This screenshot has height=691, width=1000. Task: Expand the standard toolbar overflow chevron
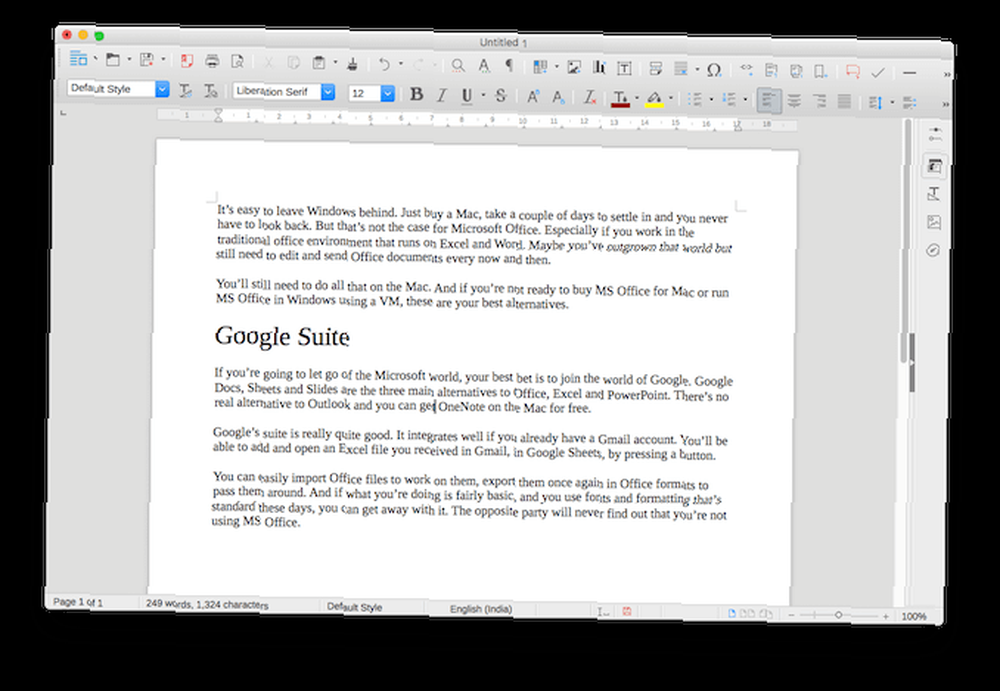[x=947, y=75]
